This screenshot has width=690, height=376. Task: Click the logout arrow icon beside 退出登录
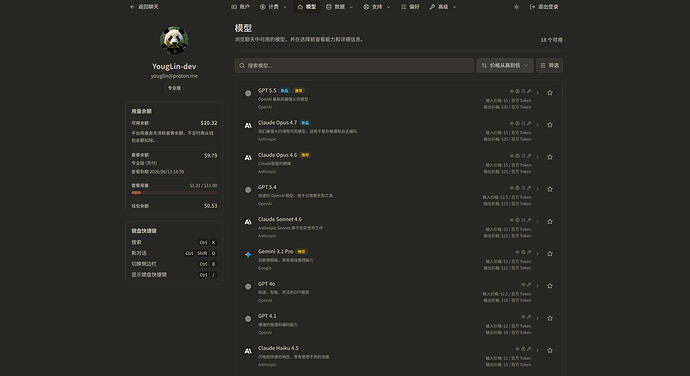[x=532, y=7]
